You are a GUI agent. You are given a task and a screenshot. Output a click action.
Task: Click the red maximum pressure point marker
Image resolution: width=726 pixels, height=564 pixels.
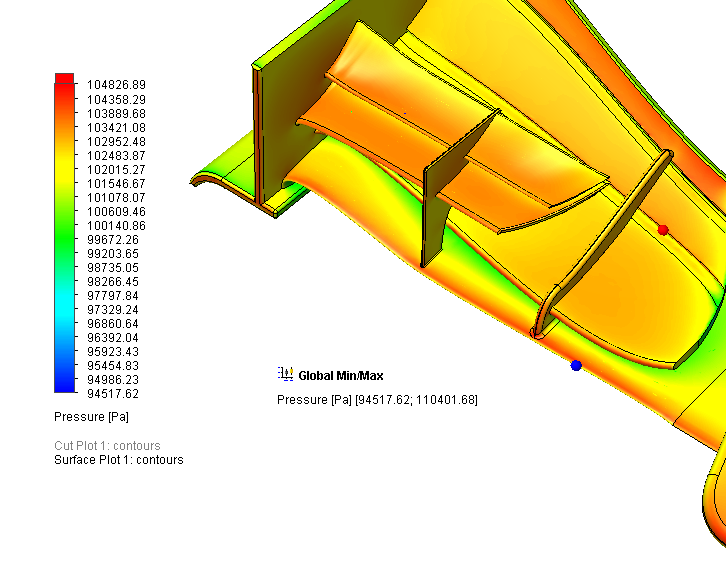[x=662, y=230]
